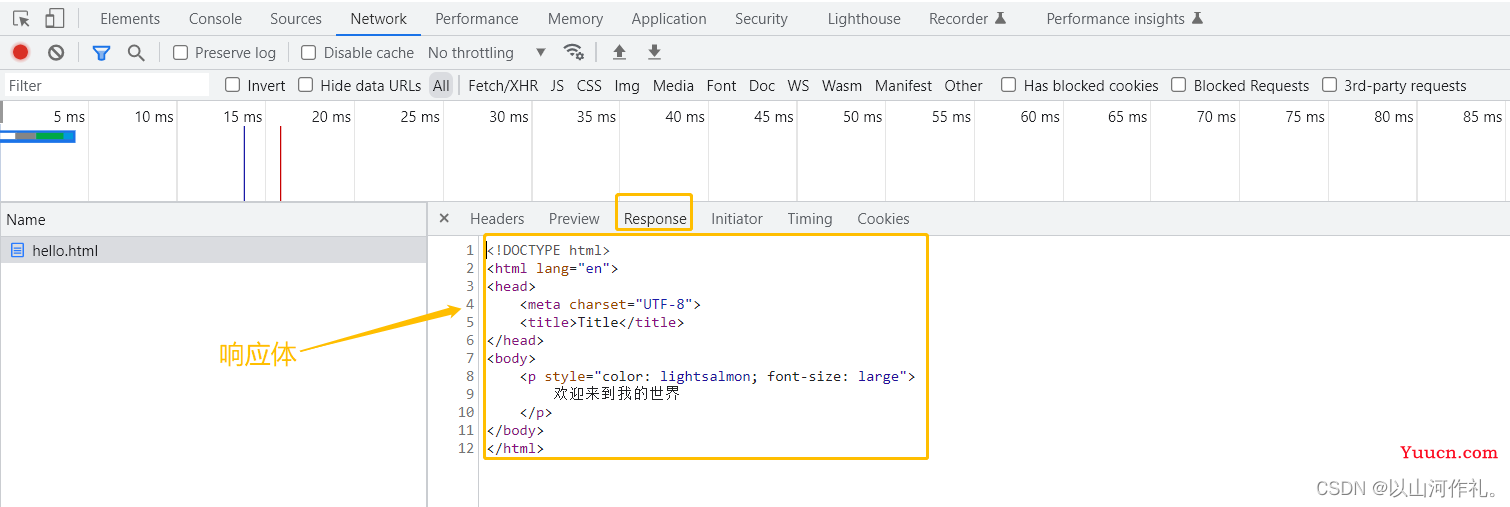Select the Network panel tab
The width and height of the screenshot is (1510, 507).
(x=379, y=18)
